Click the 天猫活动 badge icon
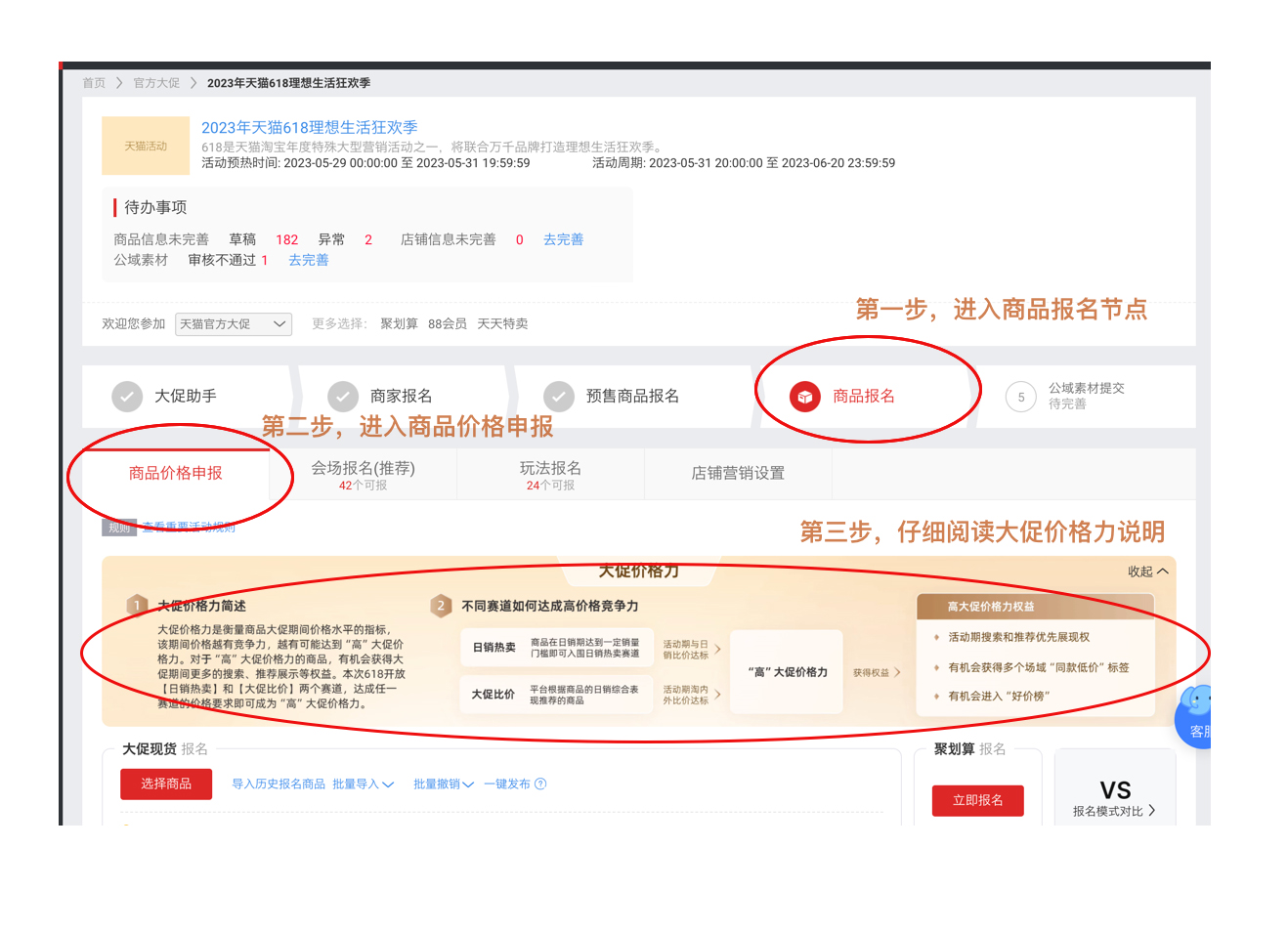Viewport: 1288px width, 932px height. point(145,145)
